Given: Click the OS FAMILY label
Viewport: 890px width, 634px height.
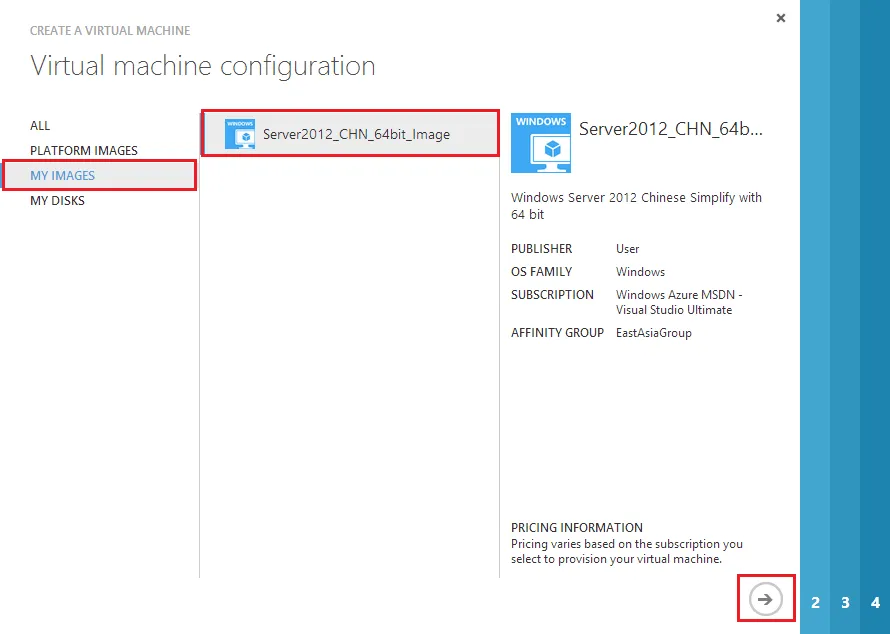Looking at the screenshot, I should point(541,272).
